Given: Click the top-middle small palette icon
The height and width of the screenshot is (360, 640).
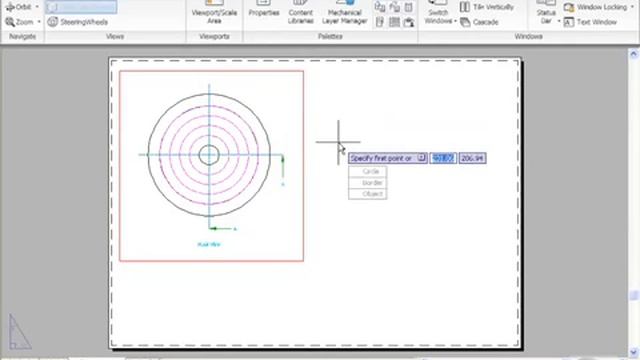Looking at the screenshot, I should tap(394, 7).
